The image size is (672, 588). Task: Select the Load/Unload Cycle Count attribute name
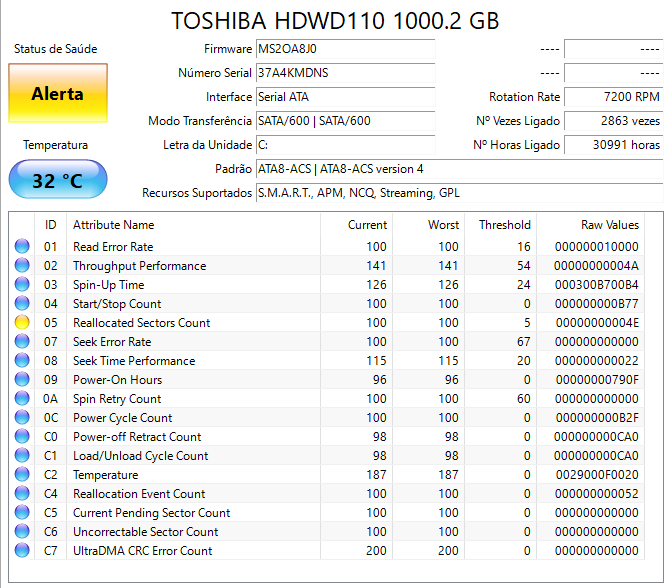(x=141, y=456)
